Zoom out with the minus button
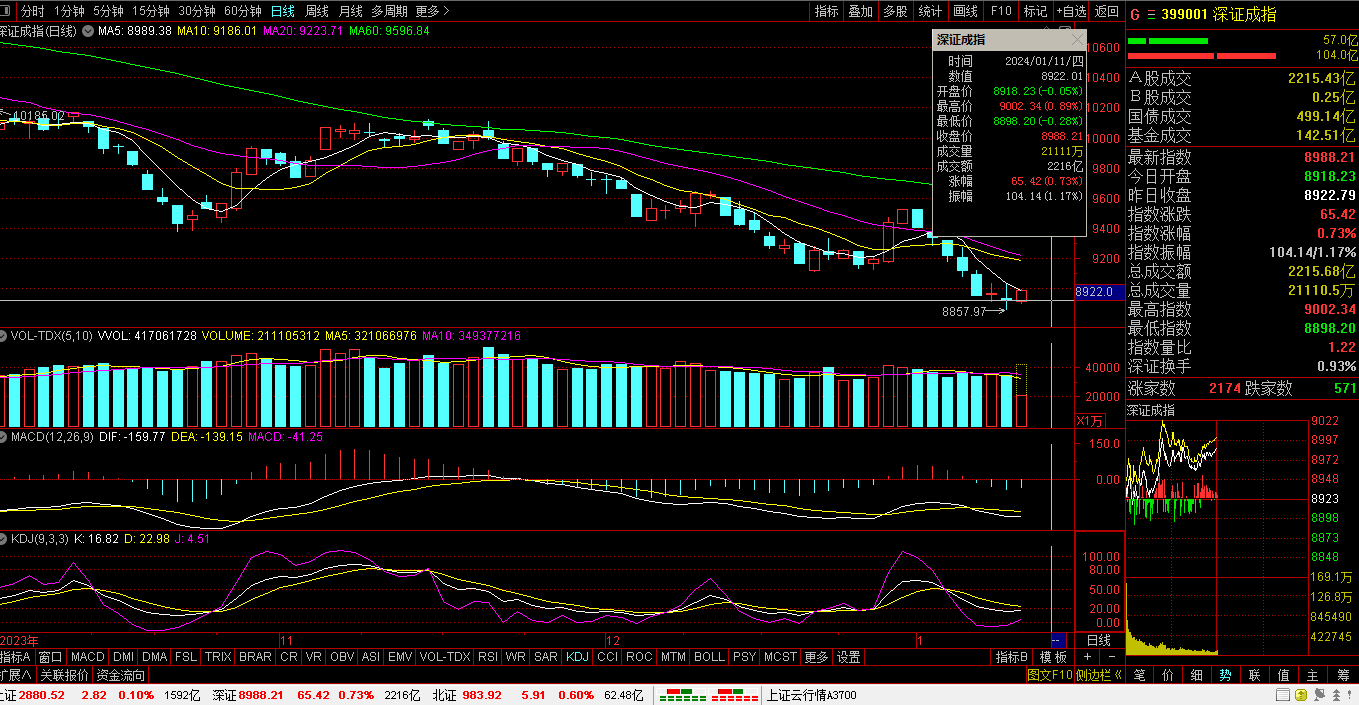 pos(1114,657)
